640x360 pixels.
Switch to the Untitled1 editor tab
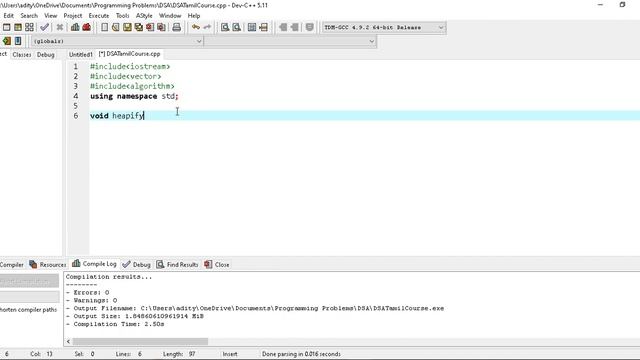(x=81, y=54)
